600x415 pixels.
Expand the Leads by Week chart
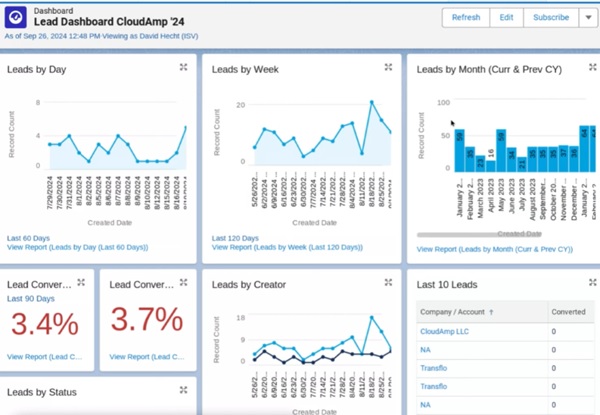[x=388, y=67]
